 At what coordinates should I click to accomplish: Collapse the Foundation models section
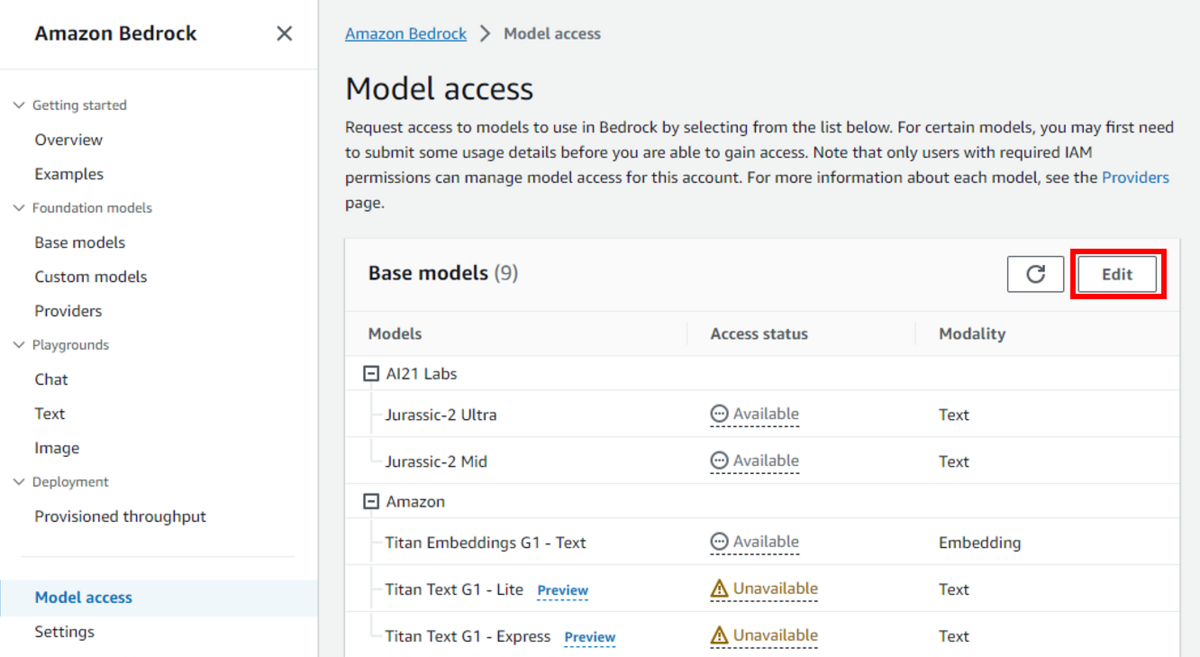[x=21, y=207]
